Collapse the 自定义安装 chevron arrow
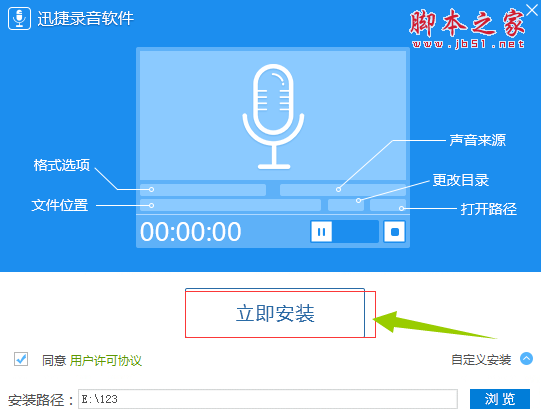The image size is (541, 412). [x=526, y=359]
